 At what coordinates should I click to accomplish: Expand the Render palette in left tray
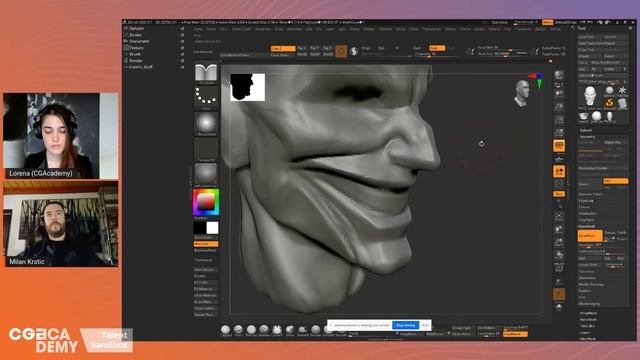[136, 60]
